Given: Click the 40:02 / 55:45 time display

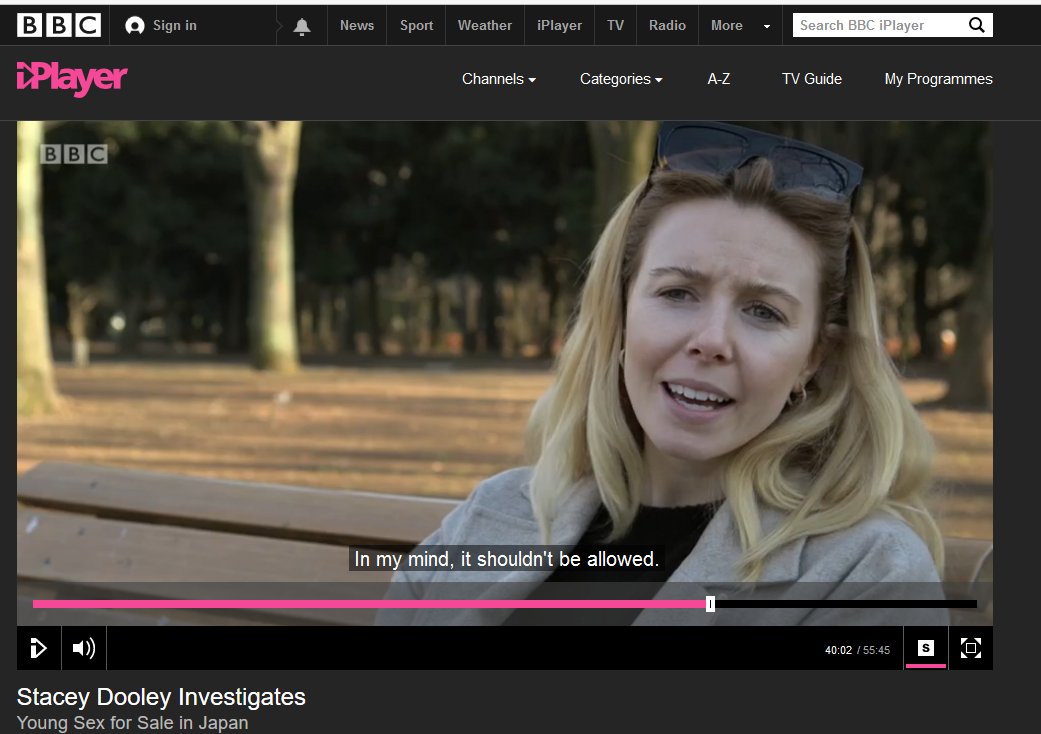Looking at the screenshot, I should coord(857,650).
